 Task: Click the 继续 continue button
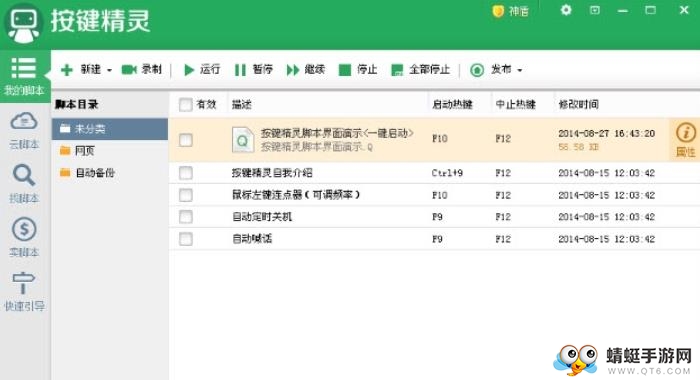click(306, 70)
